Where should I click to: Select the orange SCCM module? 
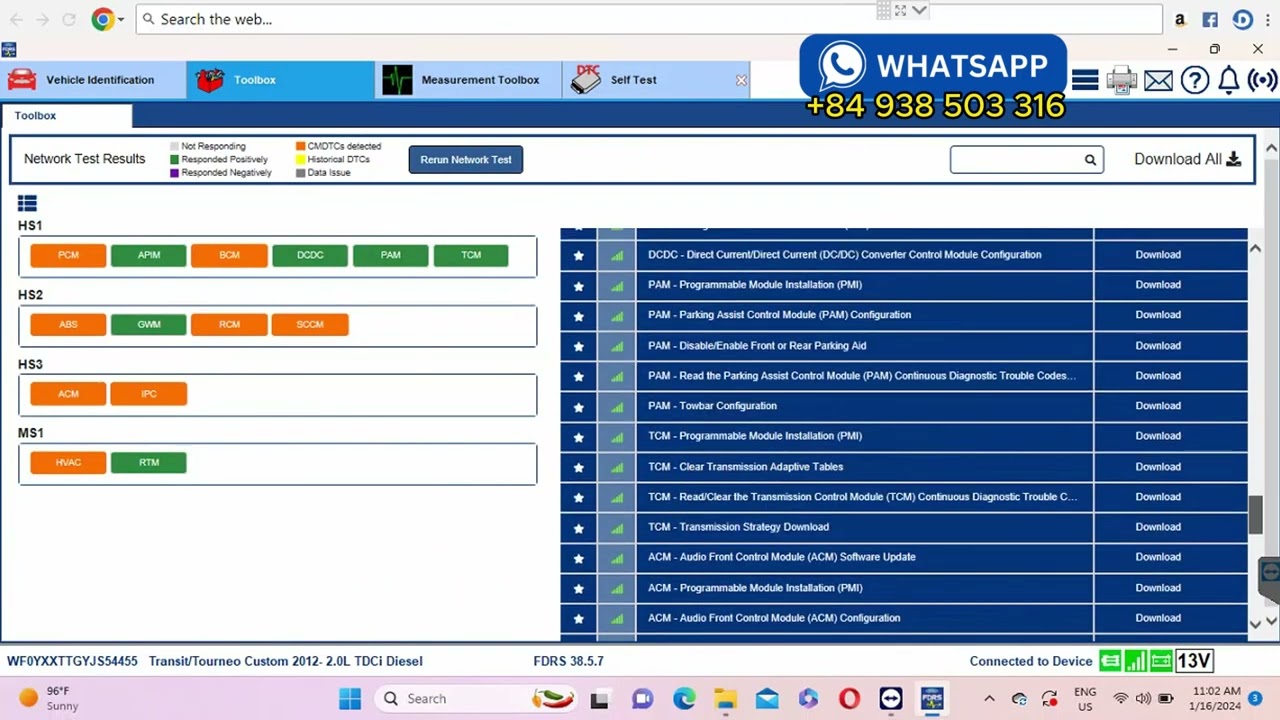tap(310, 324)
